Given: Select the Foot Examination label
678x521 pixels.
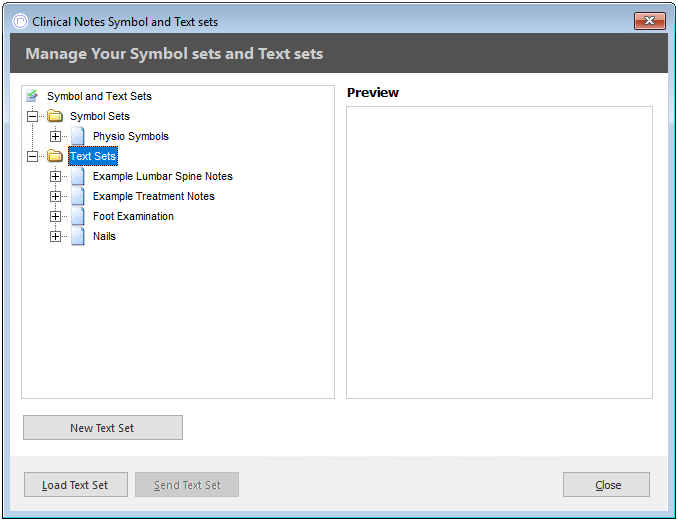Looking at the screenshot, I should pyautogui.click(x=133, y=216).
